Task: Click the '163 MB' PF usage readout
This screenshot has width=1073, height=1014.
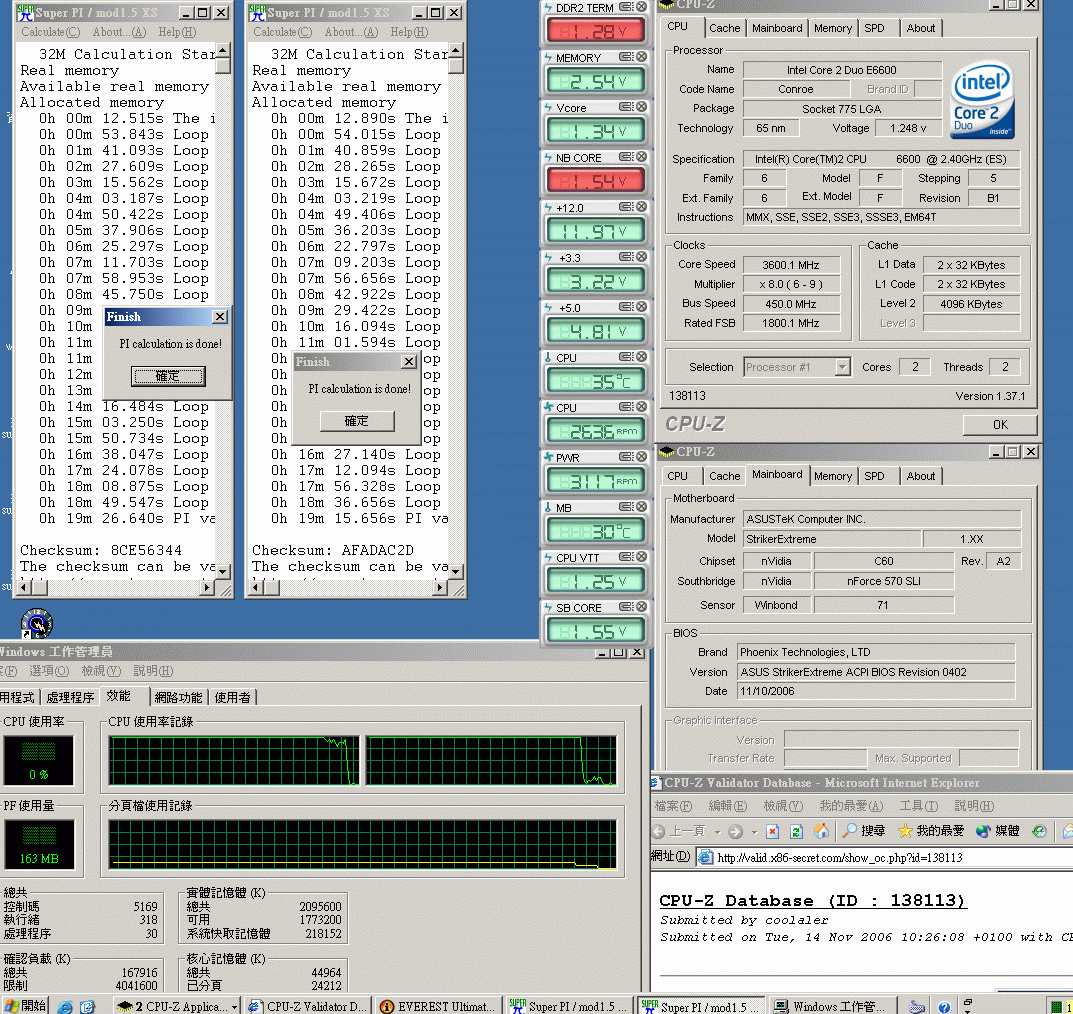Action: (x=39, y=859)
